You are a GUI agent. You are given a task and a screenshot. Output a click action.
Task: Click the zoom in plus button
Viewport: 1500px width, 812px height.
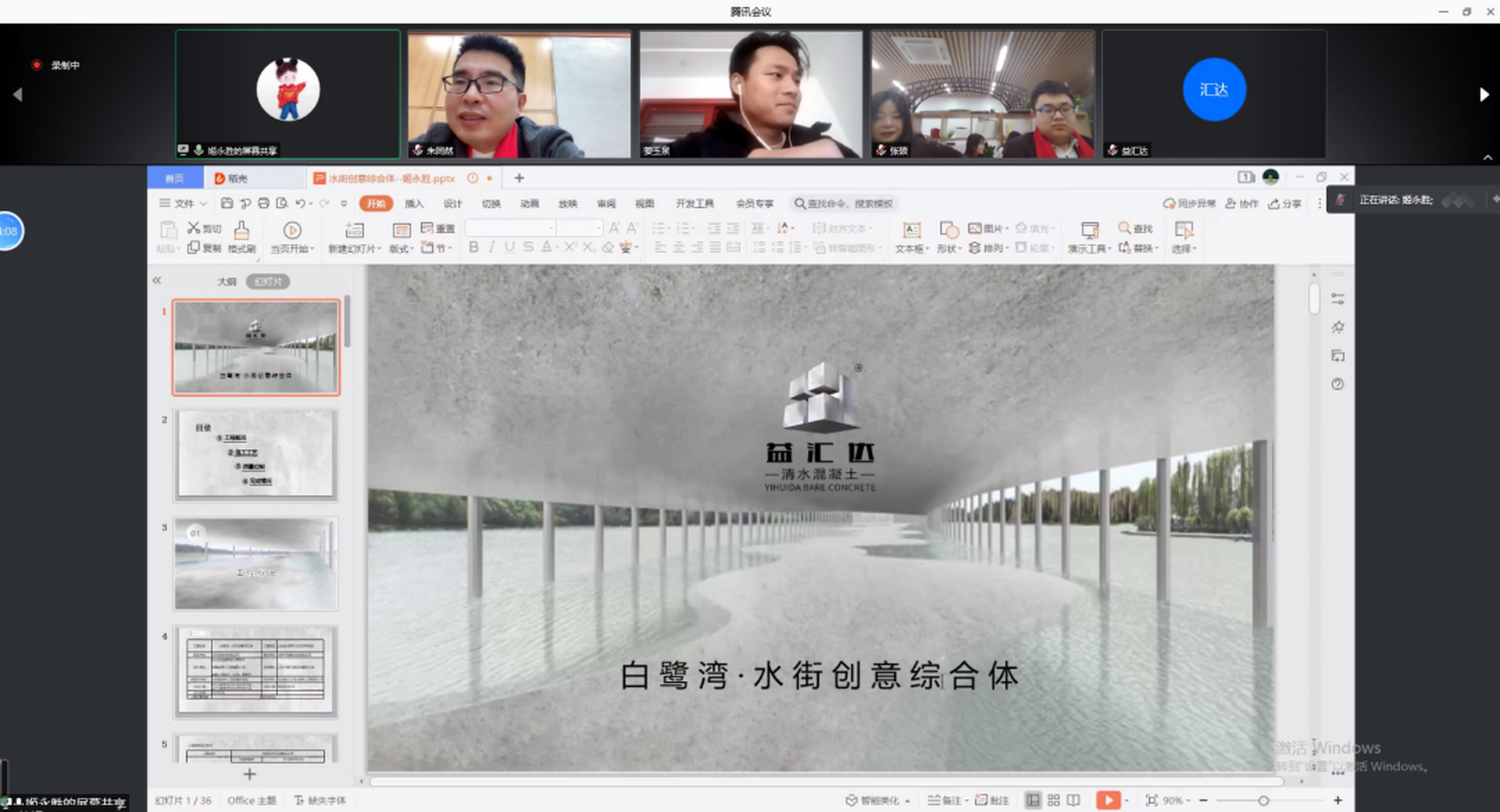pyautogui.click(x=1337, y=800)
